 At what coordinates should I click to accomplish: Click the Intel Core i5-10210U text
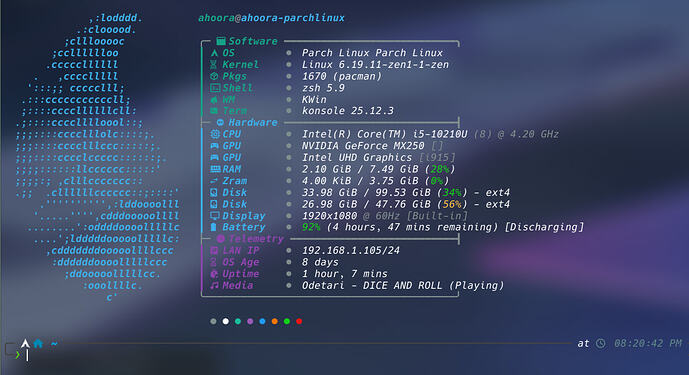pos(384,134)
